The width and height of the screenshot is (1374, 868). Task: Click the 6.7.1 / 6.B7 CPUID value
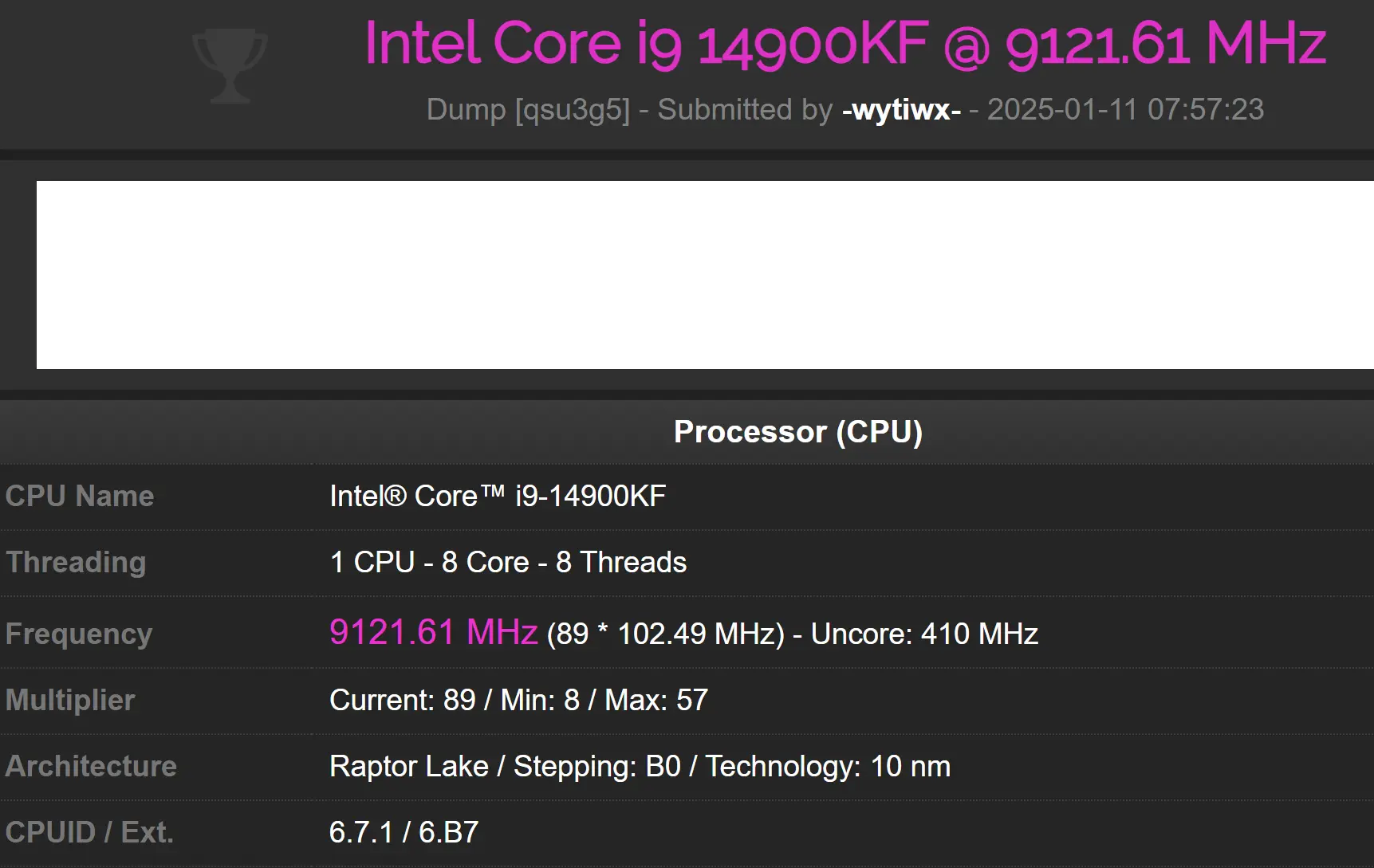click(x=404, y=832)
